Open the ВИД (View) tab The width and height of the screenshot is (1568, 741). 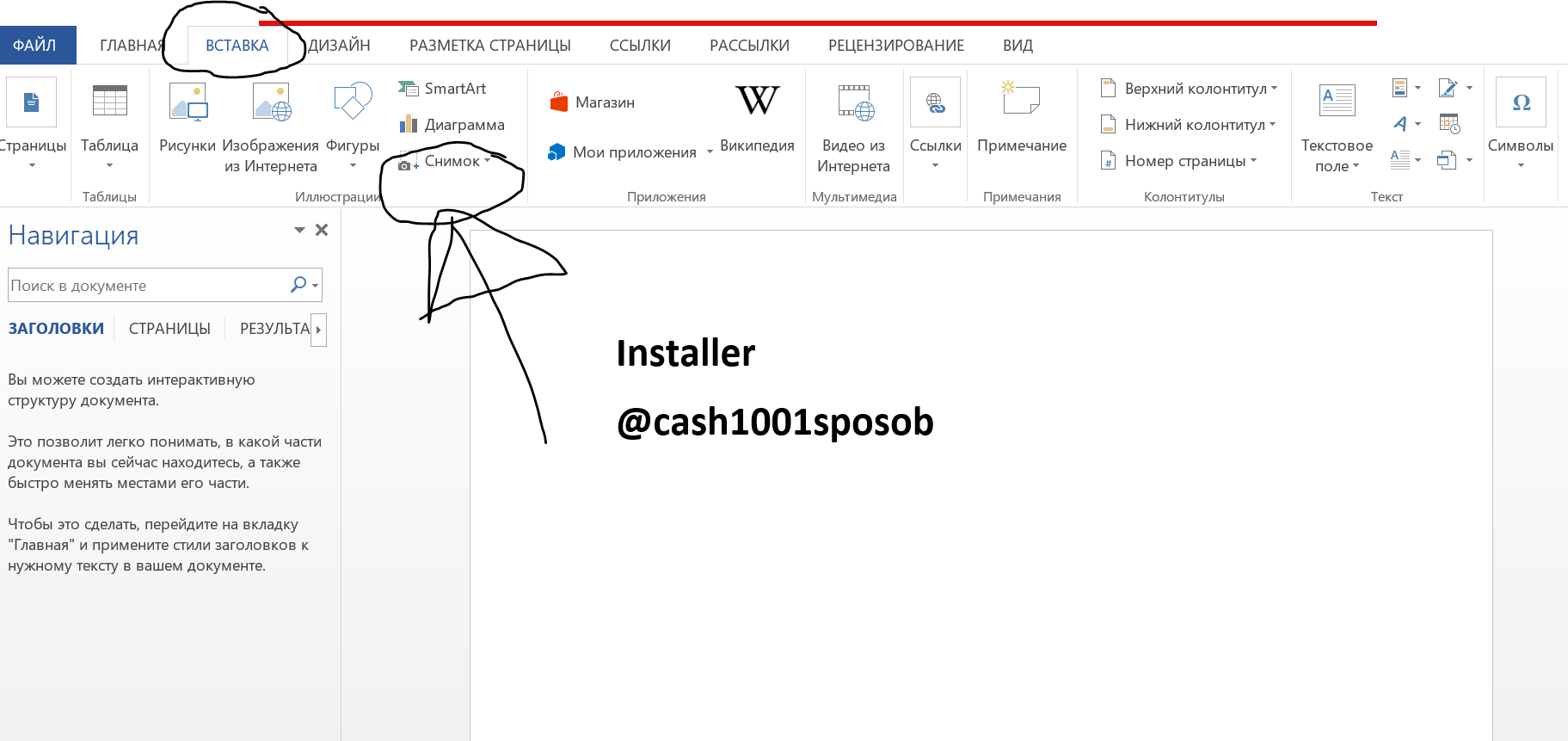click(1018, 46)
